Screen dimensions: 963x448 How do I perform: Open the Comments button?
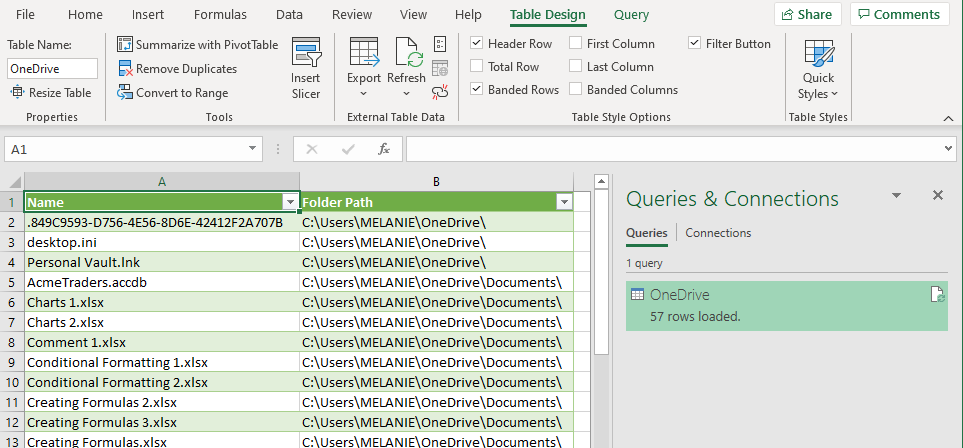pyautogui.click(x=900, y=15)
